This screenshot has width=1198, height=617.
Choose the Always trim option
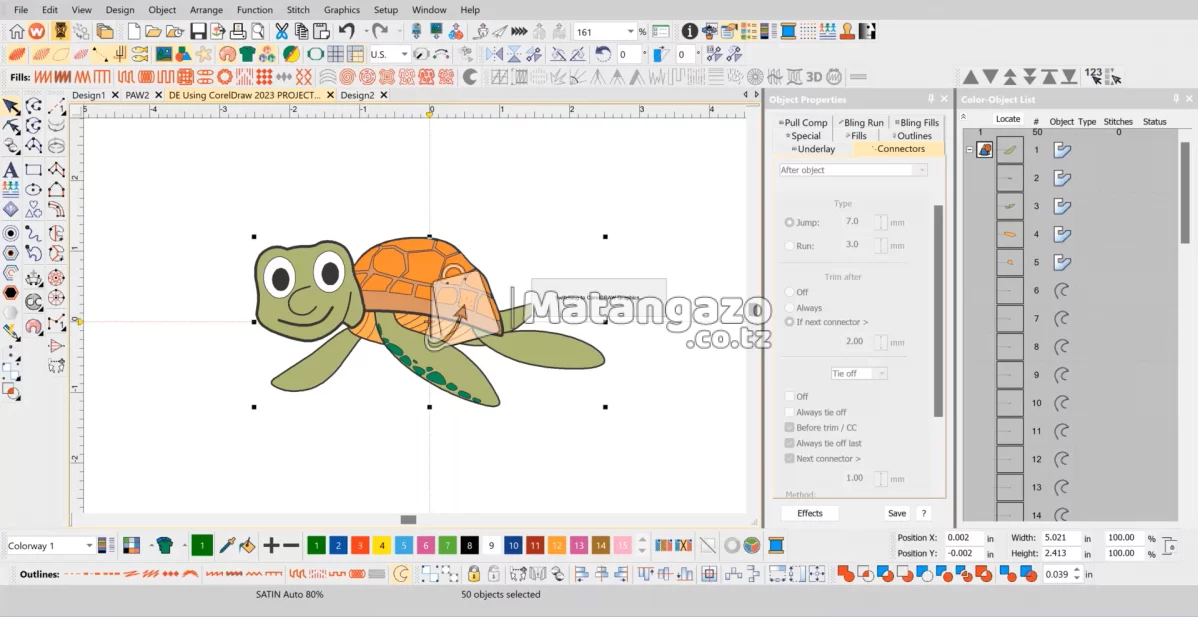pyautogui.click(x=789, y=306)
